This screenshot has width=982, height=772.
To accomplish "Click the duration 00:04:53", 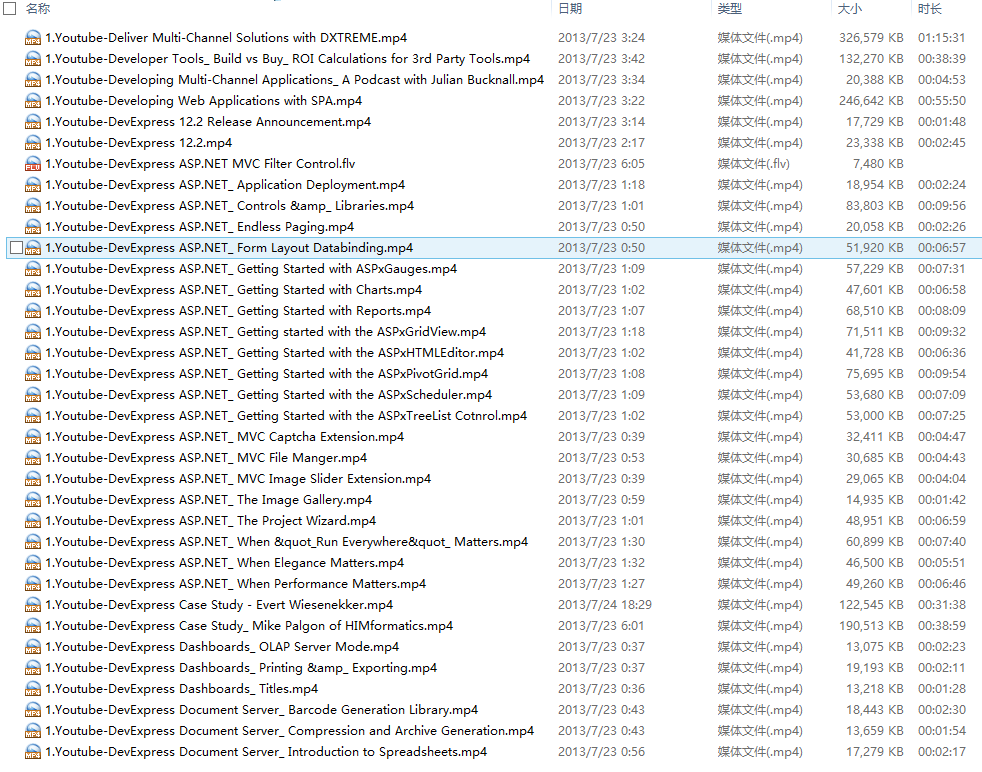I will (x=942, y=80).
